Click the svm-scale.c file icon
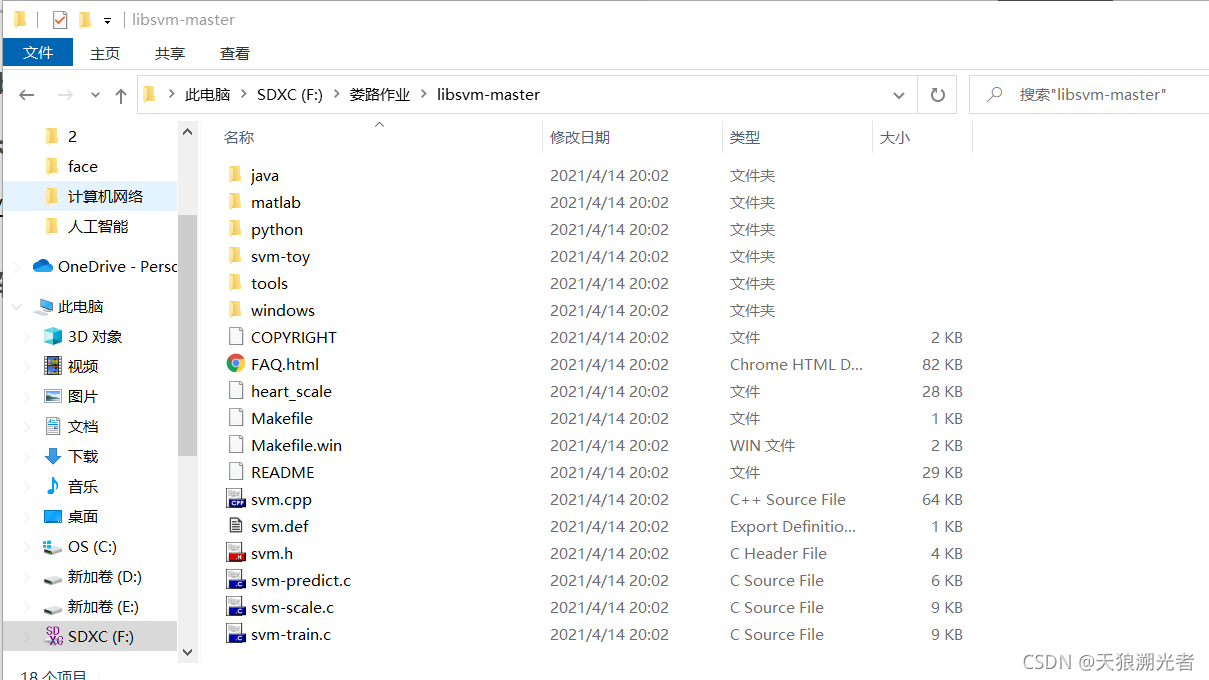Image resolution: width=1209 pixels, height=680 pixels. pyautogui.click(x=236, y=607)
